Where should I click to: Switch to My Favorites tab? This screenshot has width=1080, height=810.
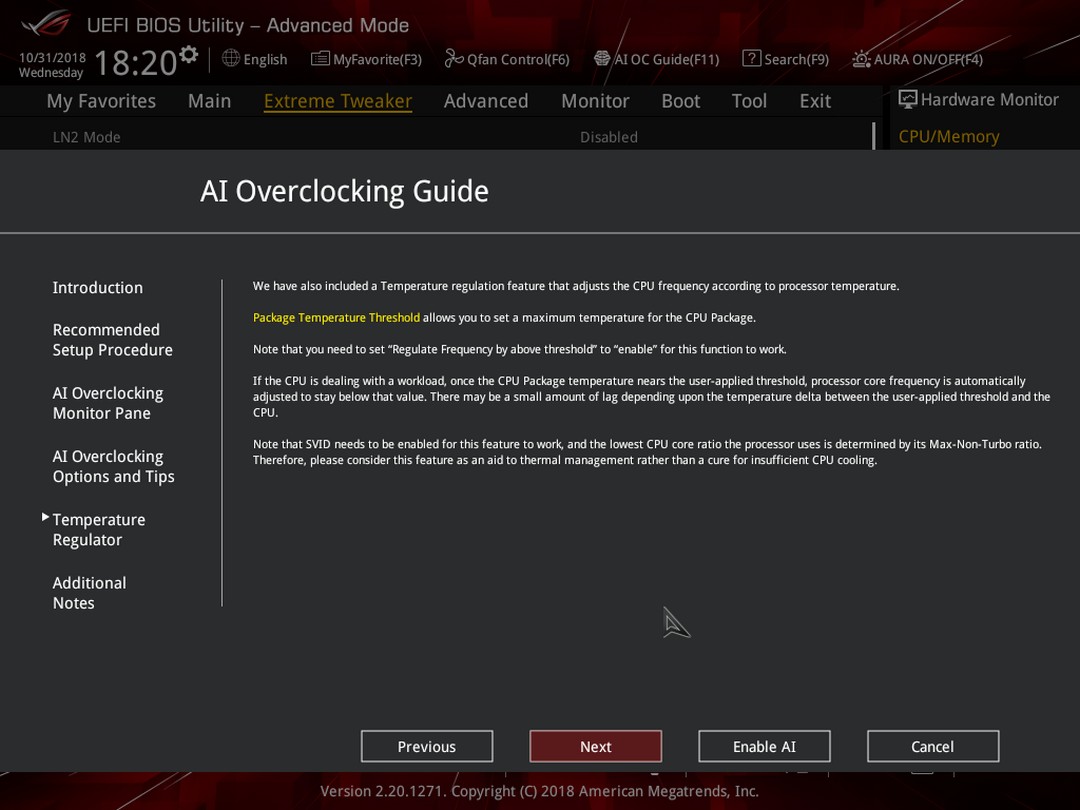coord(101,101)
